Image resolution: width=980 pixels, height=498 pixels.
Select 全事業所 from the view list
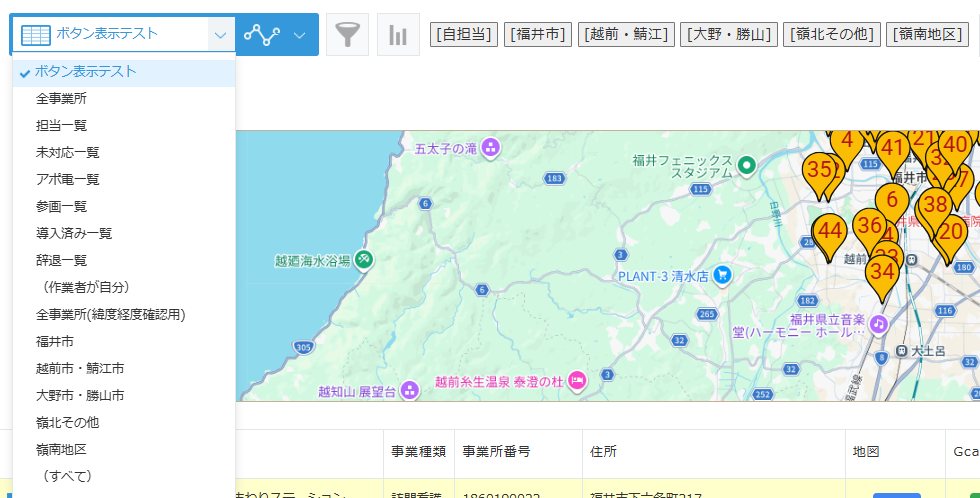(61, 99)
